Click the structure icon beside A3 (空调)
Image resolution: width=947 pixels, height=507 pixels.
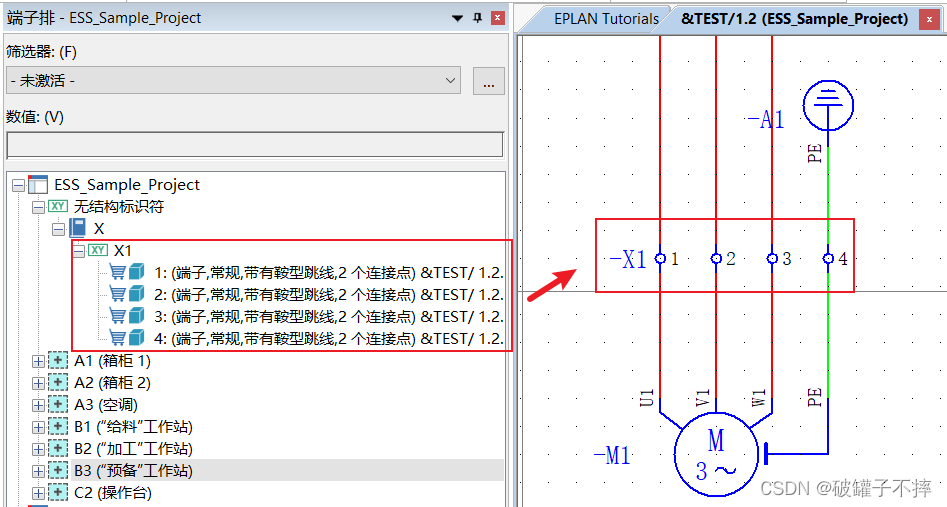(58, 404)
